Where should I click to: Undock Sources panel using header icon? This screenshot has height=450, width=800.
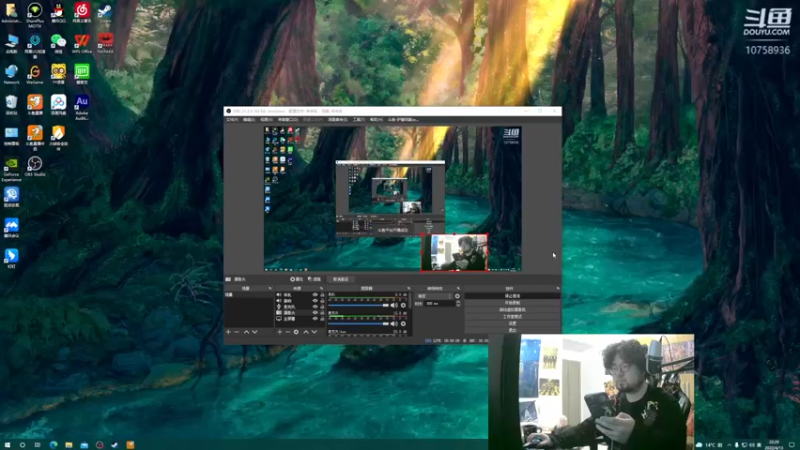(321, 288)
